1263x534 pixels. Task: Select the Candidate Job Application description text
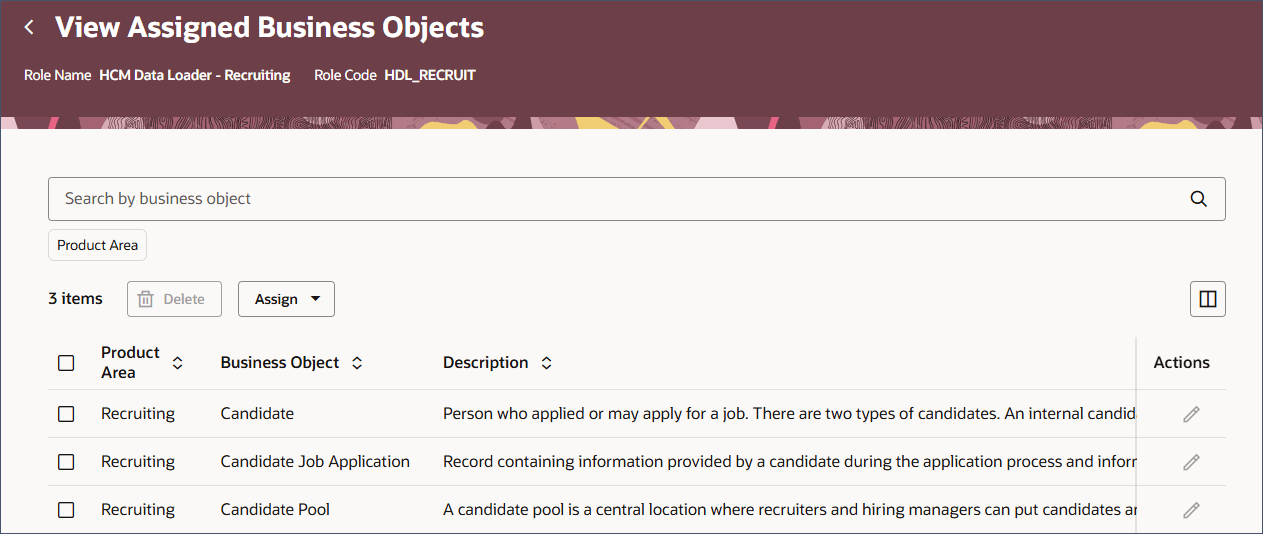coord(788,462)
